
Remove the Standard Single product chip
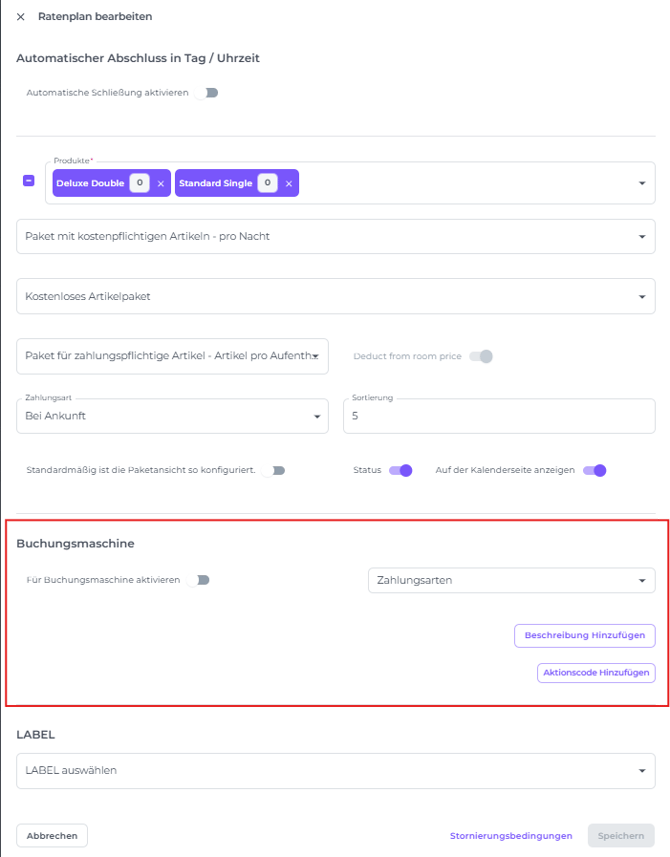289,184
